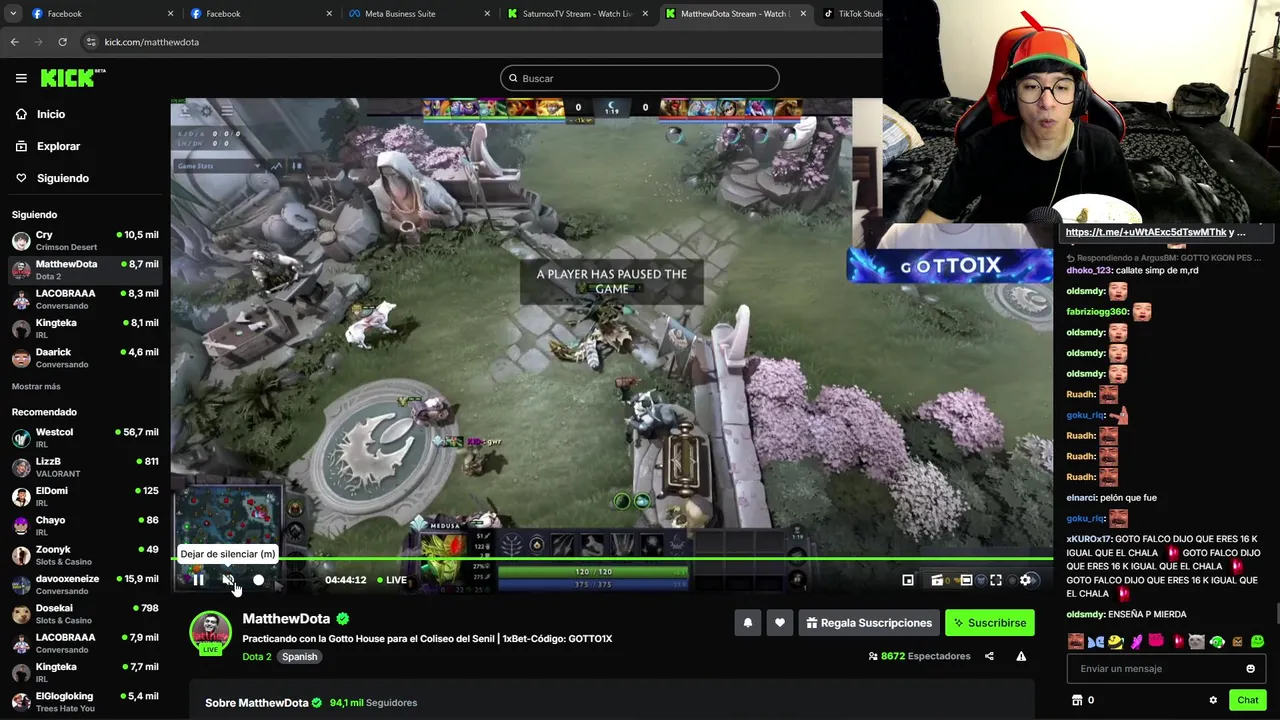Open Dota 2 category link
The image size is (1280, 720).
click(256, 657)
